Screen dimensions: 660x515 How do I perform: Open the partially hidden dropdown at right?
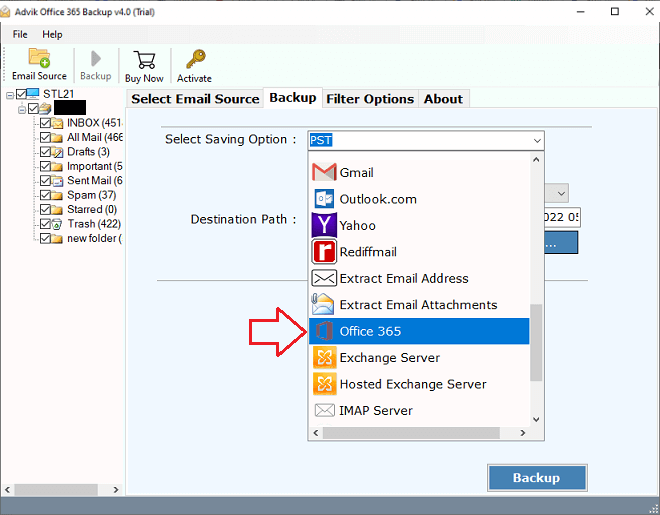561,194
